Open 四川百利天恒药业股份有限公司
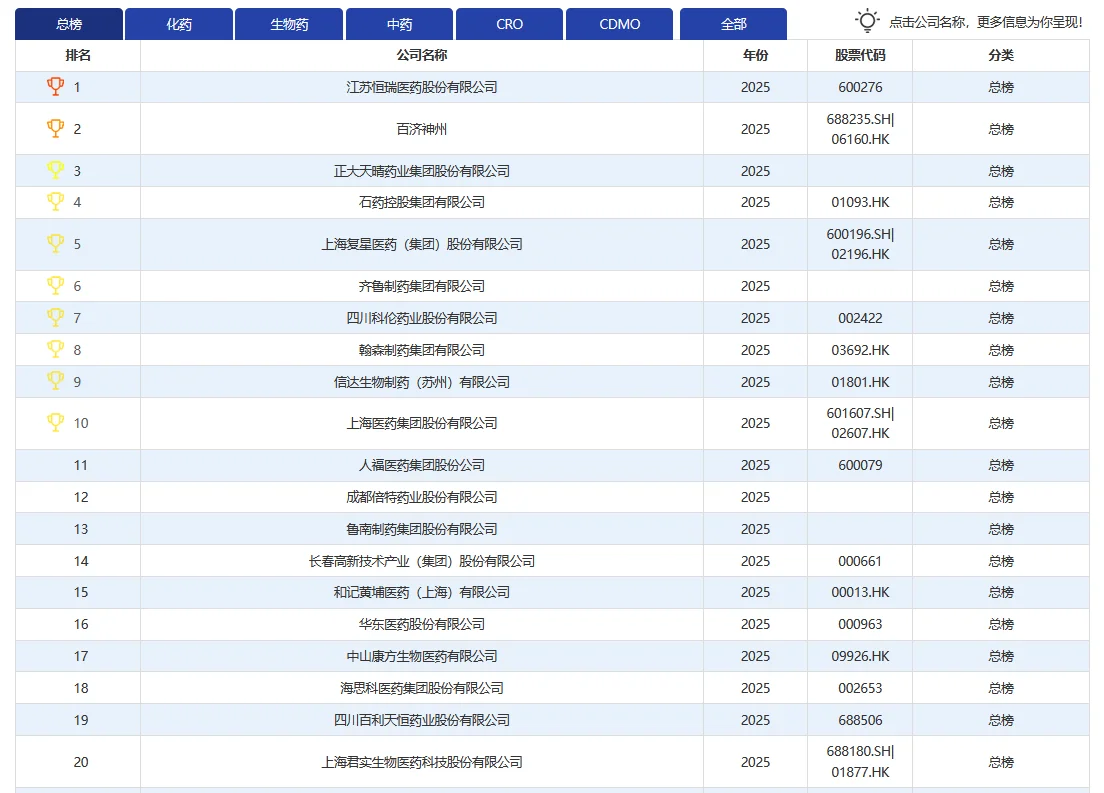The height and width of the screenshot is (793, 1104). click(422, 720)
